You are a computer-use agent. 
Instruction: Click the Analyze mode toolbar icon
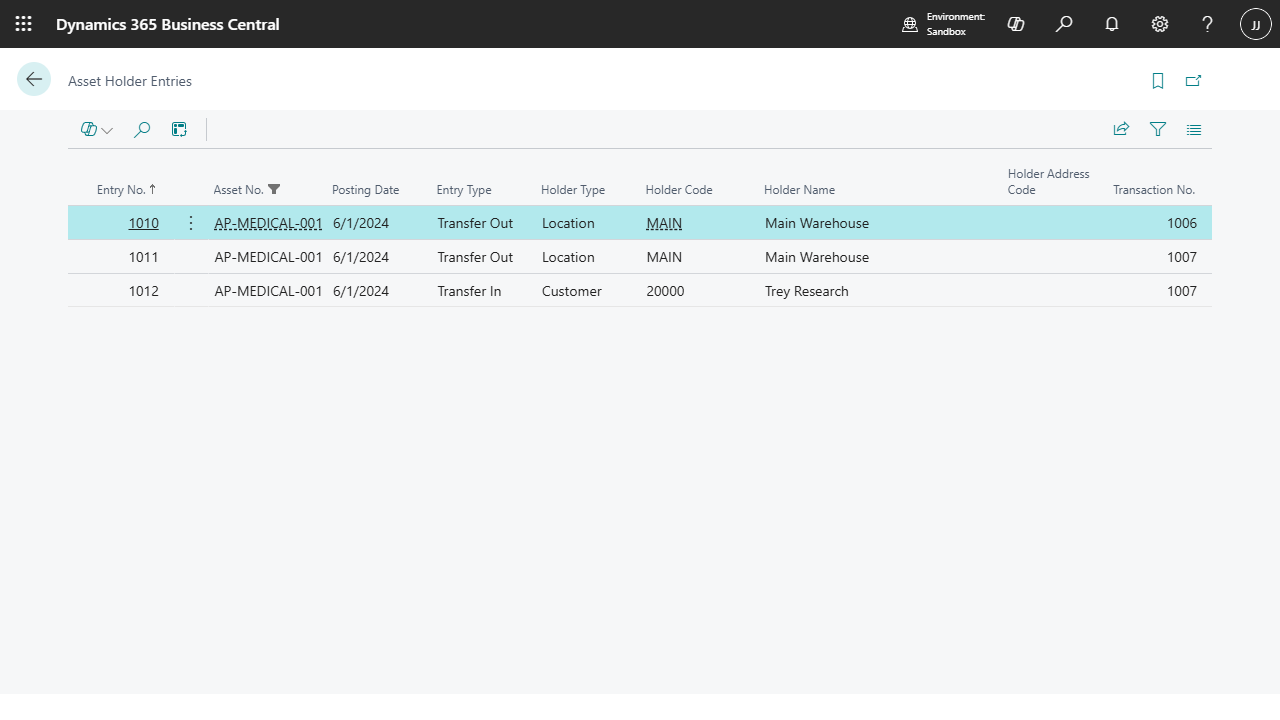point(179,129)
